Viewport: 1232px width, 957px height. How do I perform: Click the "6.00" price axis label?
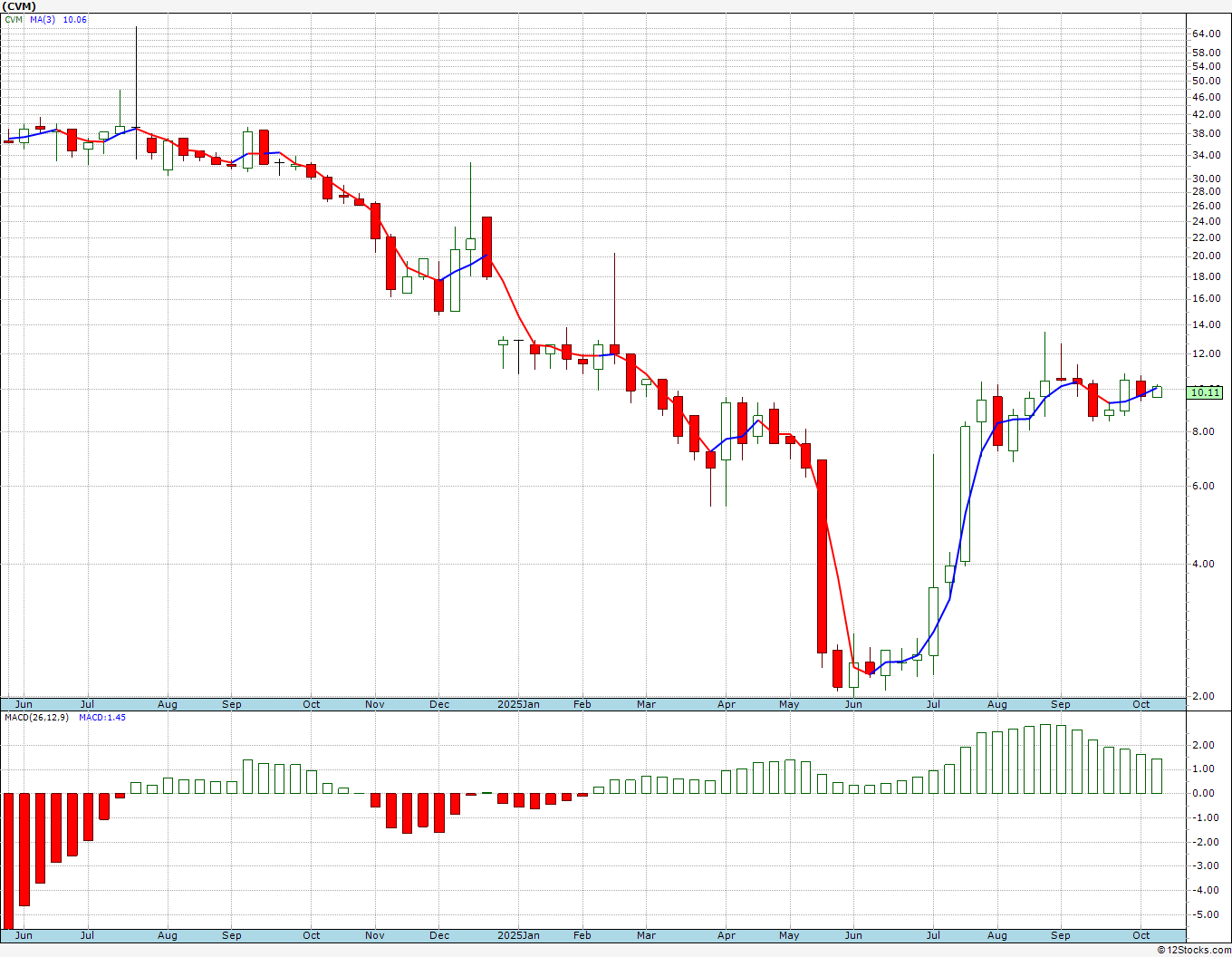coord(1203,486)
